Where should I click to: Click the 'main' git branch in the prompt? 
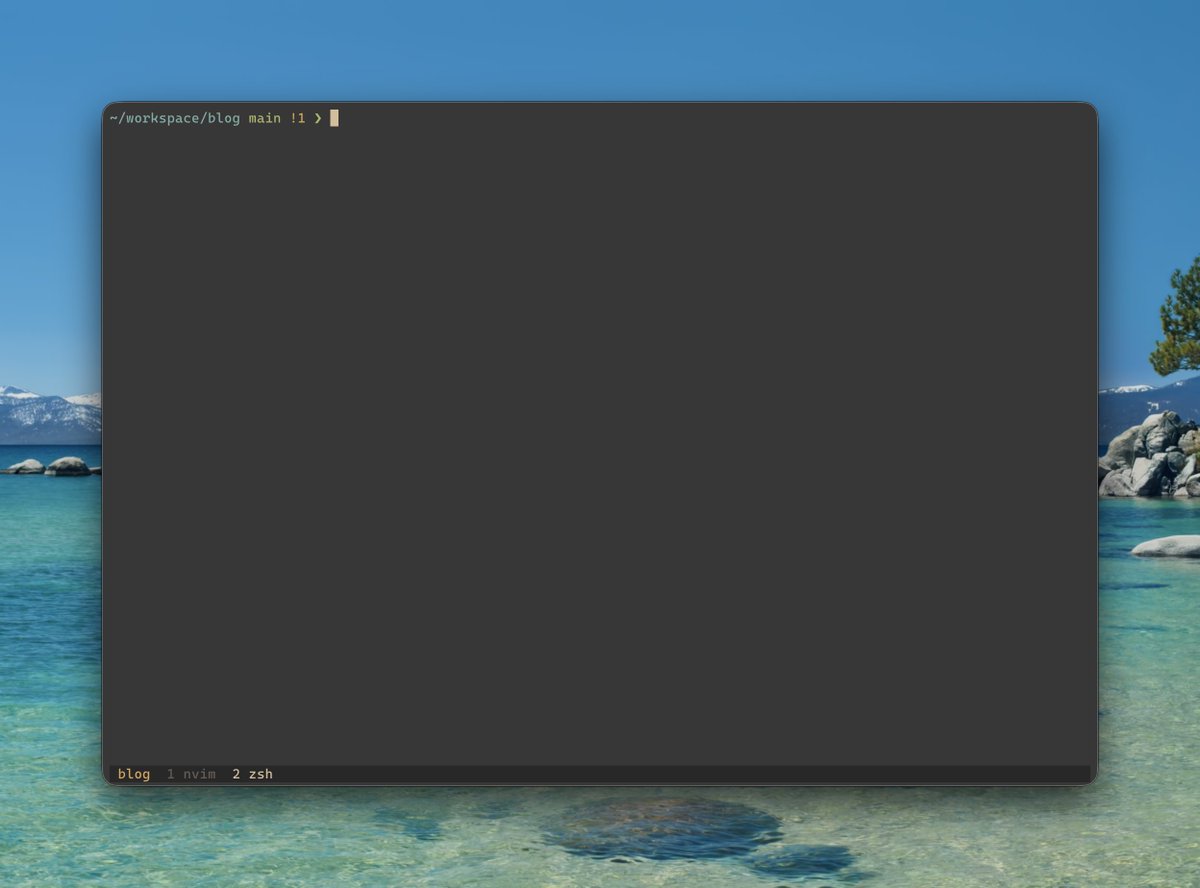coord(265,118)
